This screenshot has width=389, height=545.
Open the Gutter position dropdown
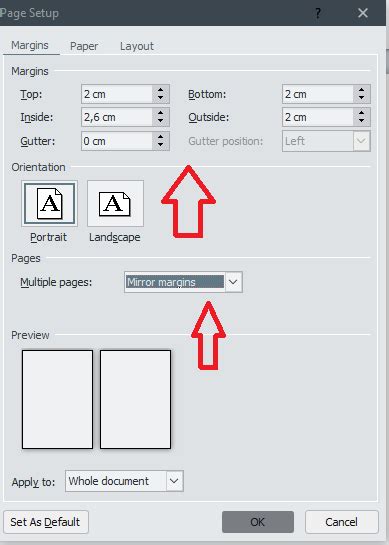362,141
